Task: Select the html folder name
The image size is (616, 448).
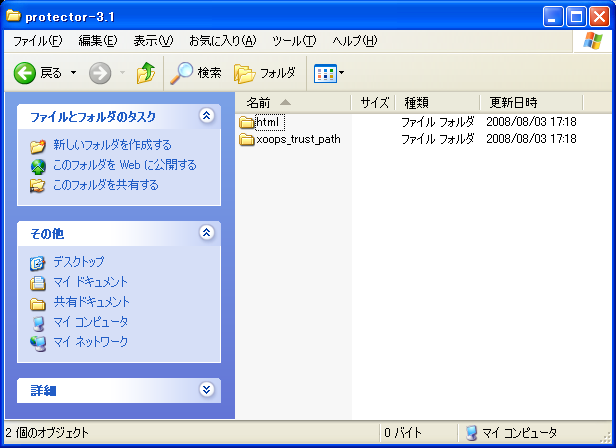Action: pyautogui.click(x=269, y=122)
